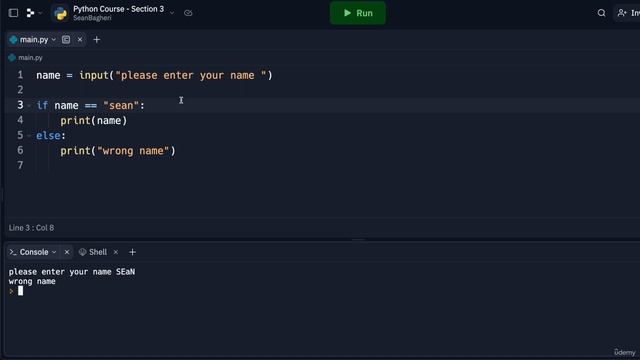640x360 pixels.
Task: Click the "please enter your name SEaN" console line
Action: click(x=72, y=272)
